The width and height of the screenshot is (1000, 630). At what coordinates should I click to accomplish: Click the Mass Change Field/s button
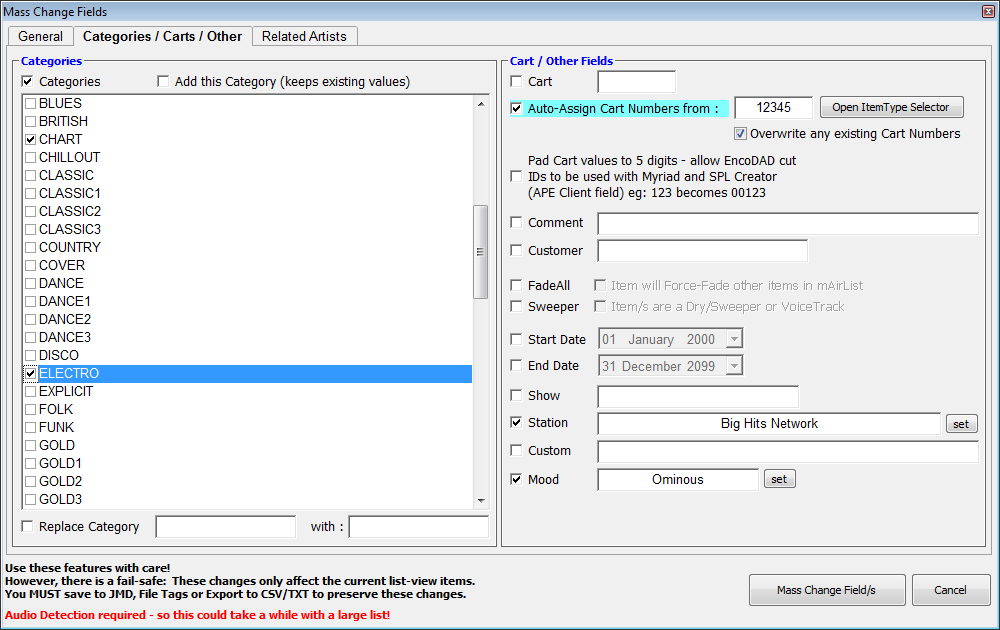(x=826, y=590)
